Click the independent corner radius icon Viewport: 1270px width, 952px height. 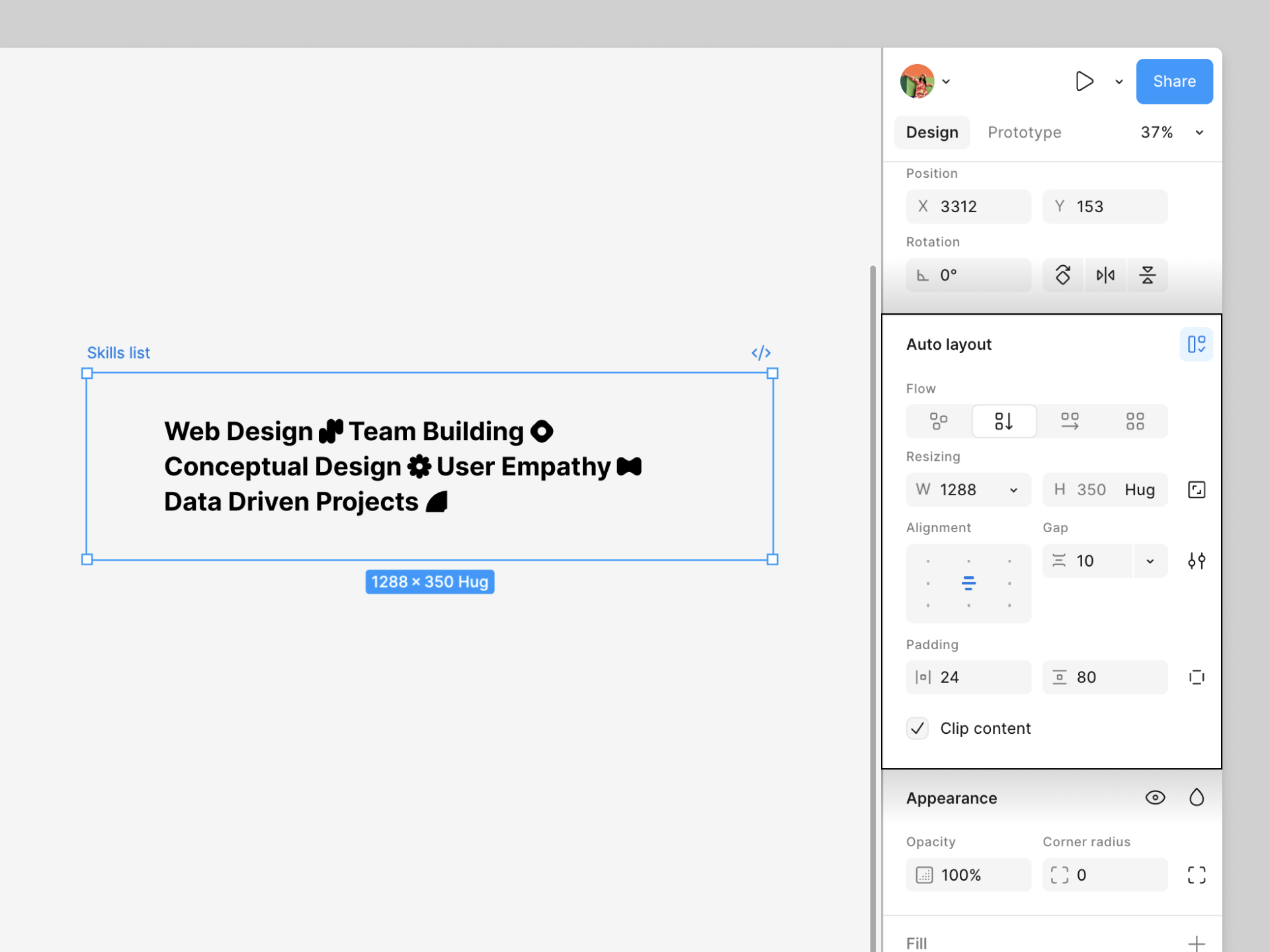tap(1196, 875)
